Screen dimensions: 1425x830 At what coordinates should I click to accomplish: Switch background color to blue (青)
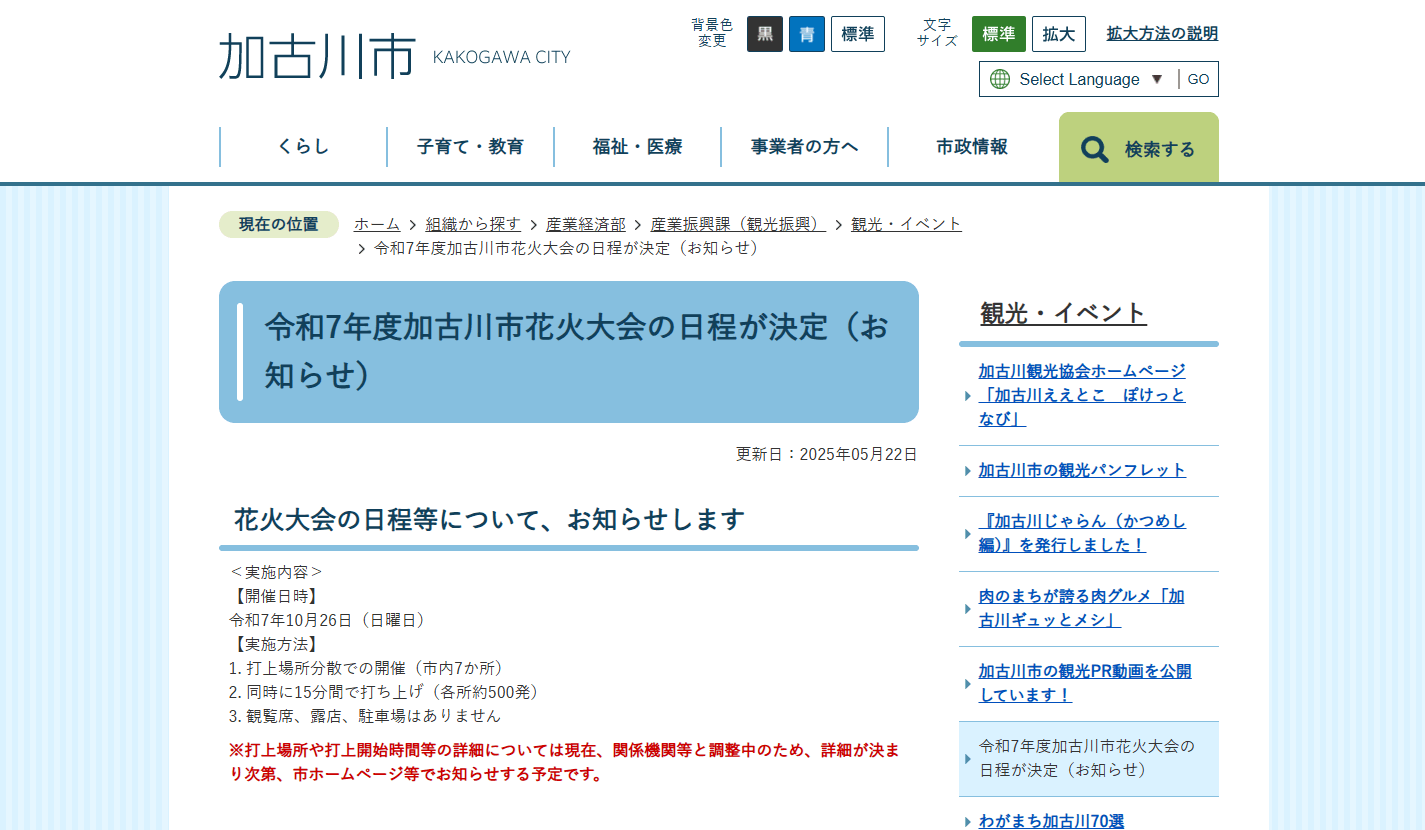[x=807, y=34]
